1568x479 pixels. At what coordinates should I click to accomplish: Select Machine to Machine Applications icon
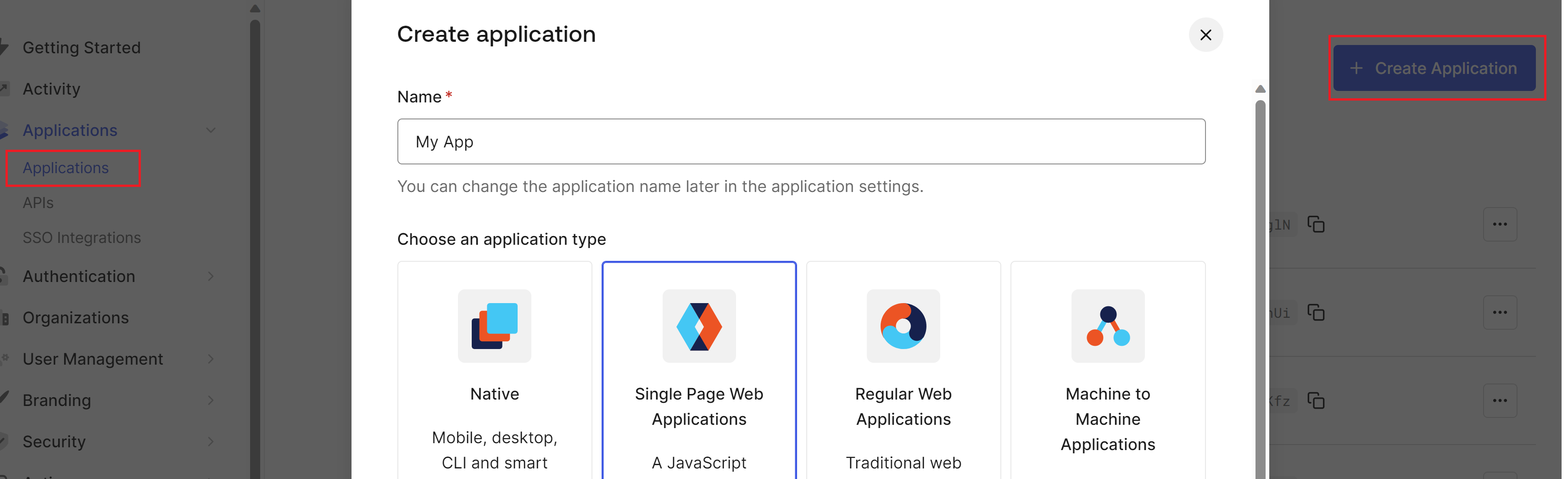(x=1107, y=326)
